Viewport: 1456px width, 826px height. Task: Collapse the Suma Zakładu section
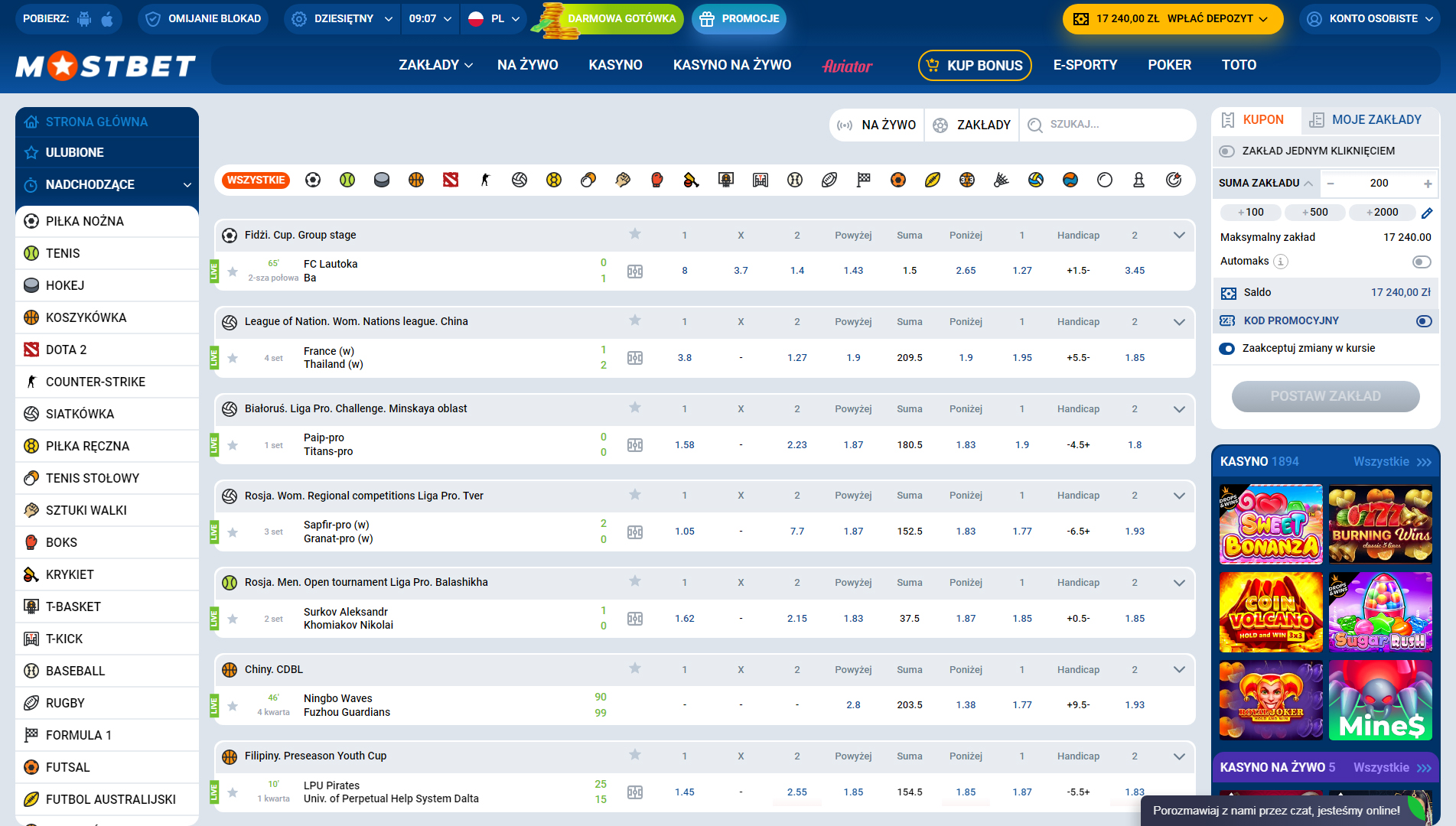(1308, 184)
